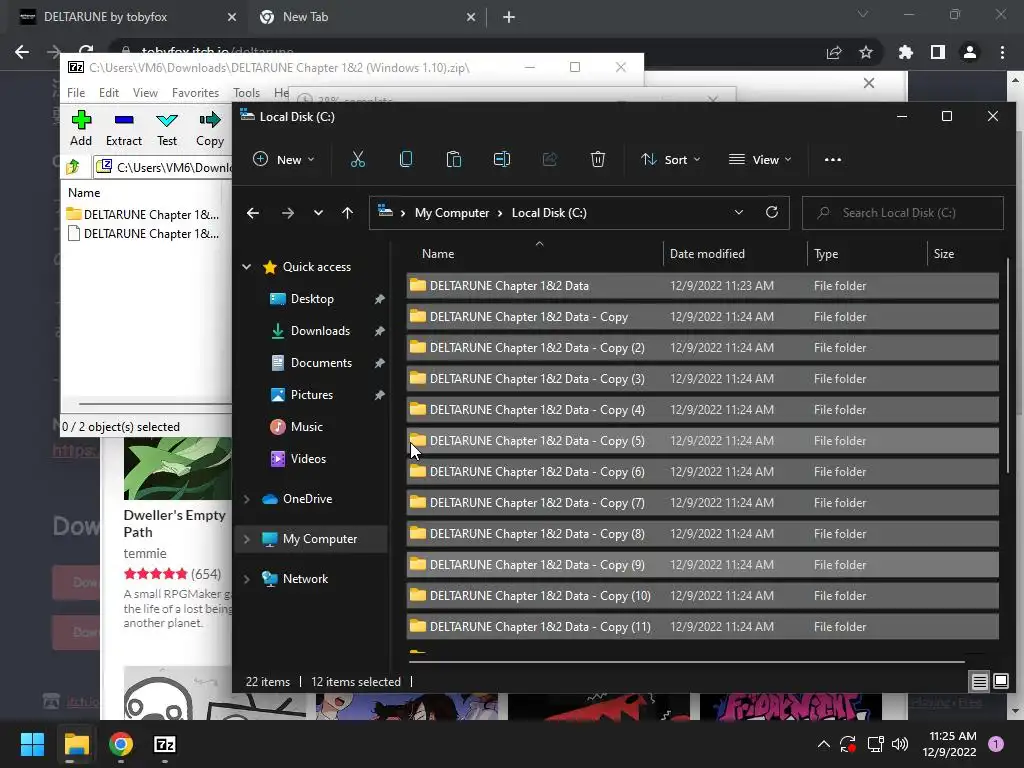
Task: Expand address bar history dropdown
Action: point(739,212)
